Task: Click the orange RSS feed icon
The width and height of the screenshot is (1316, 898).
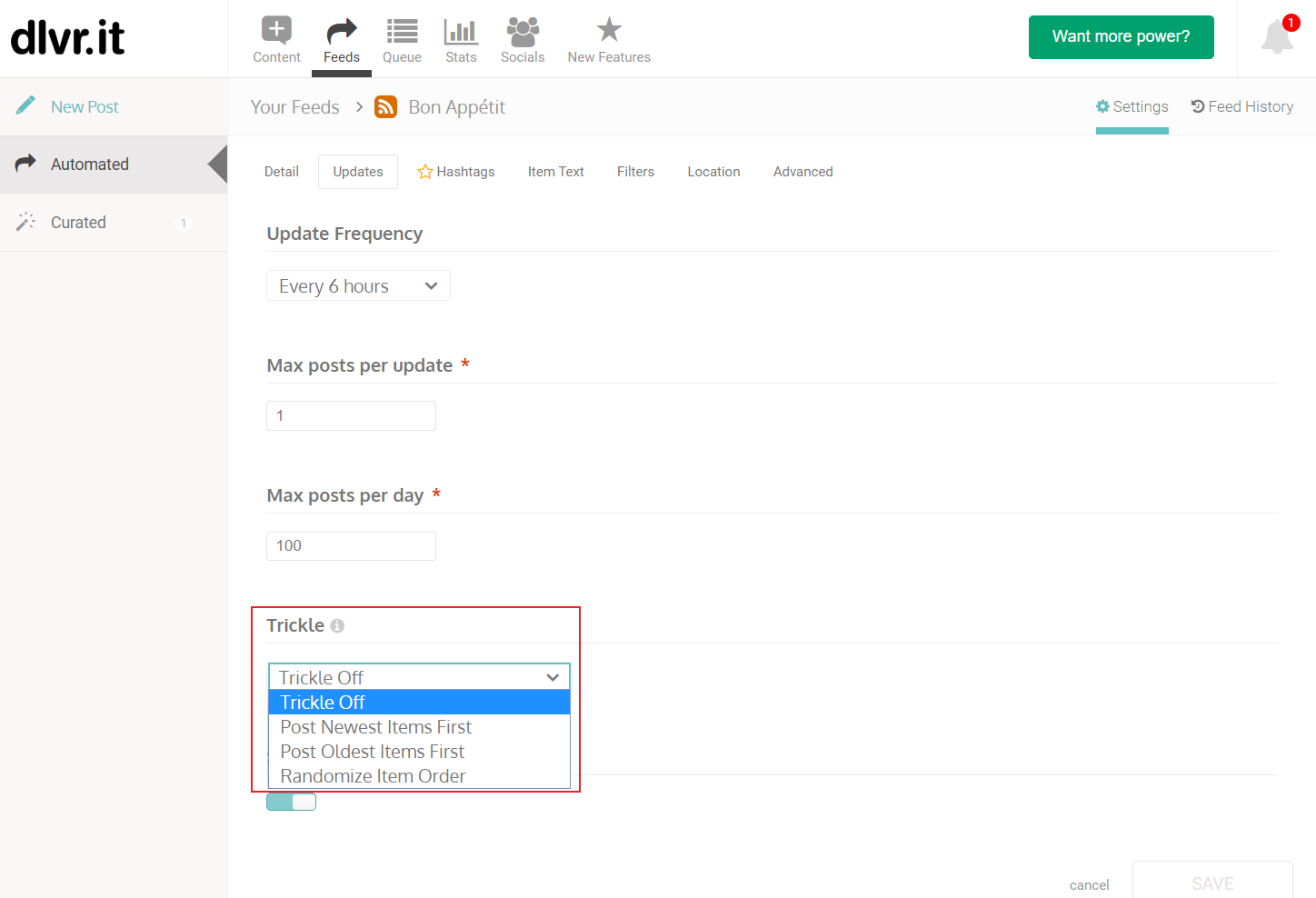Action: (x=386, y=107)
